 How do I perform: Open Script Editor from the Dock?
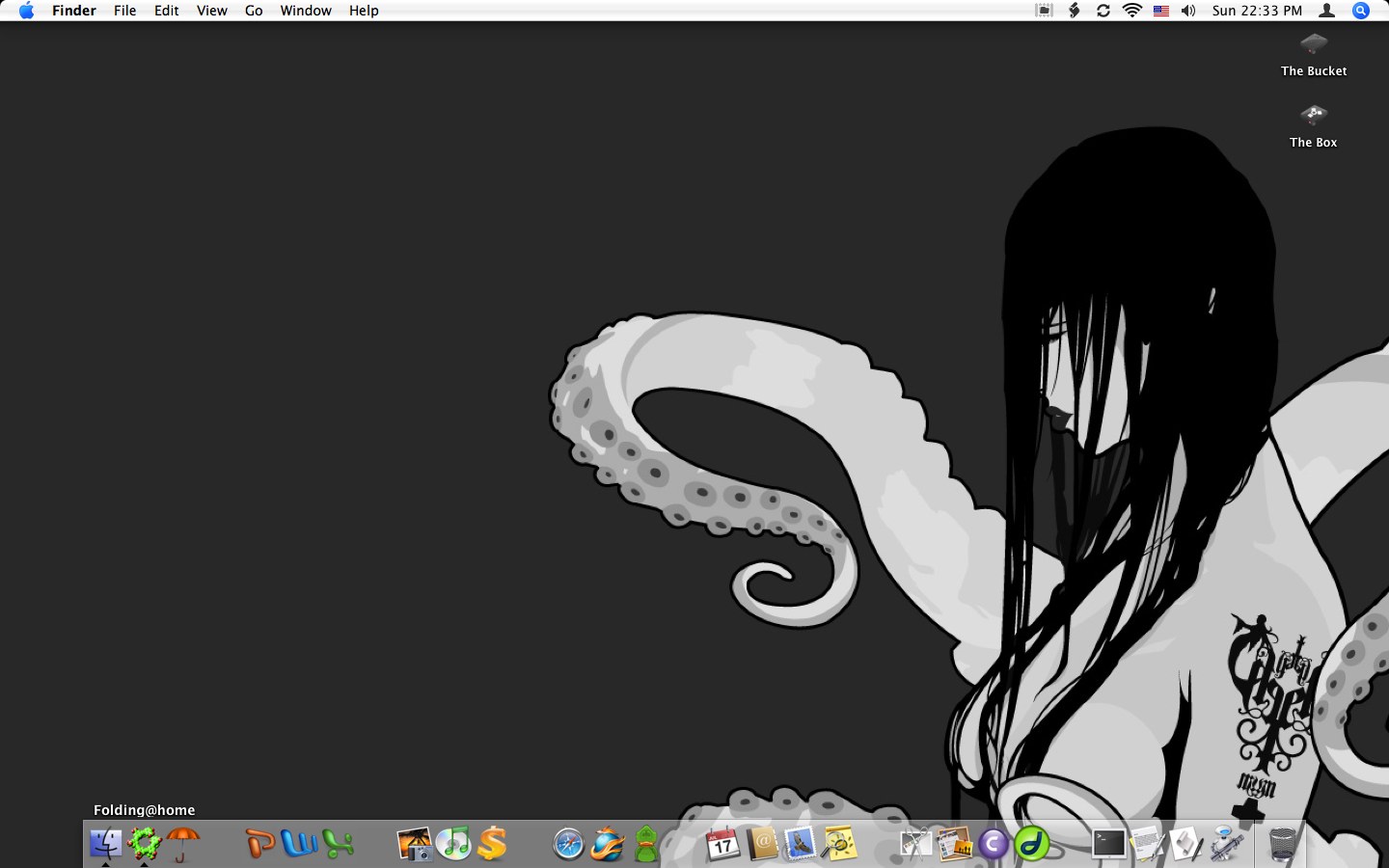tap(1186, 845)
